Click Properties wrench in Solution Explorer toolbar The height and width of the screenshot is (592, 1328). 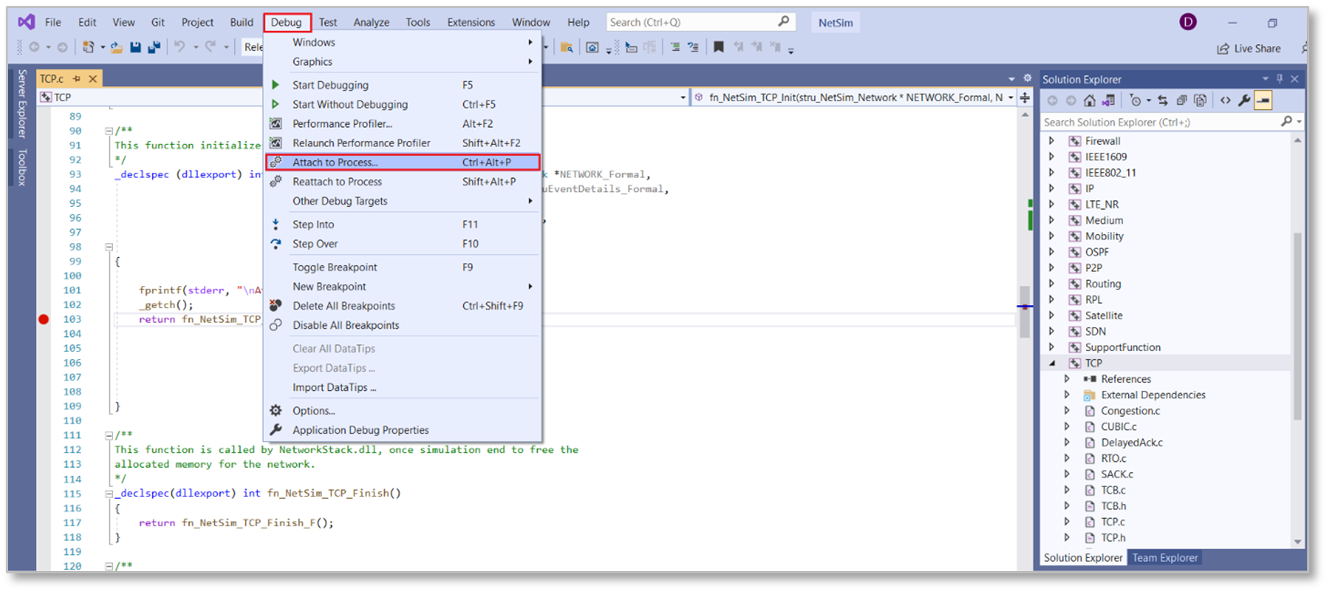click(x=1244, y=100)
